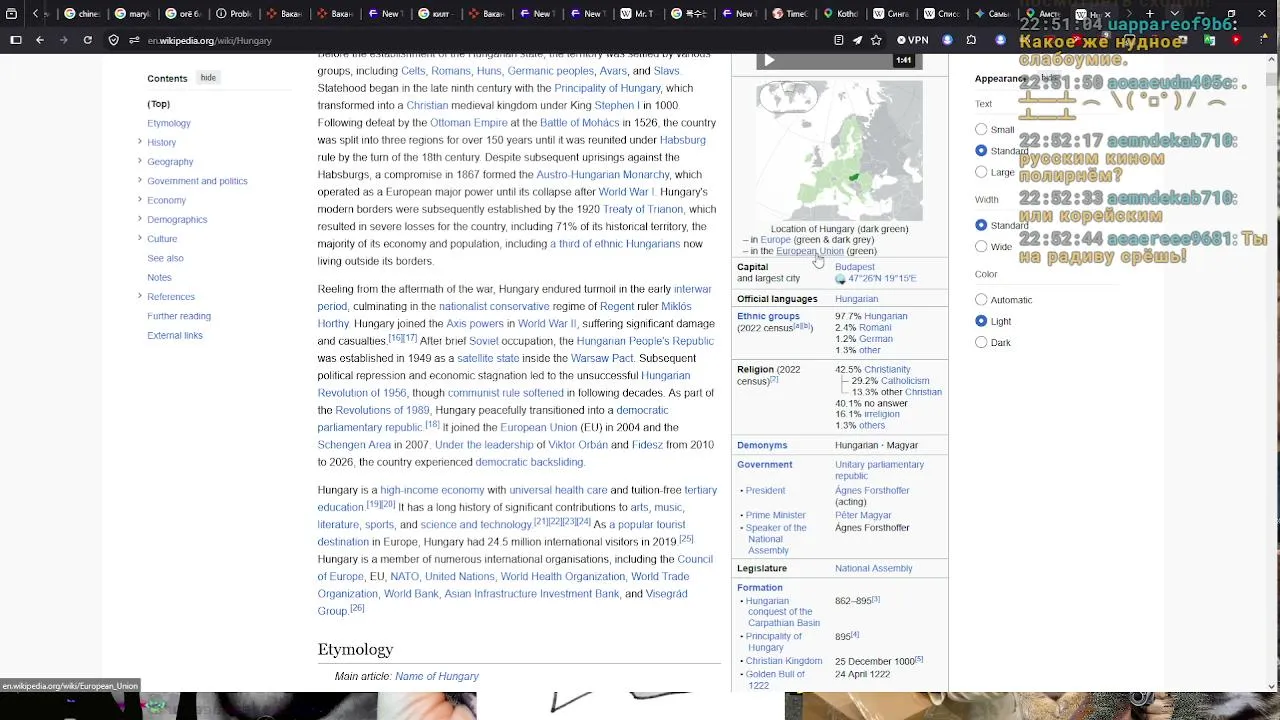Click the See also contents entry
The image size is (1280, 720).
coord(165,258)
